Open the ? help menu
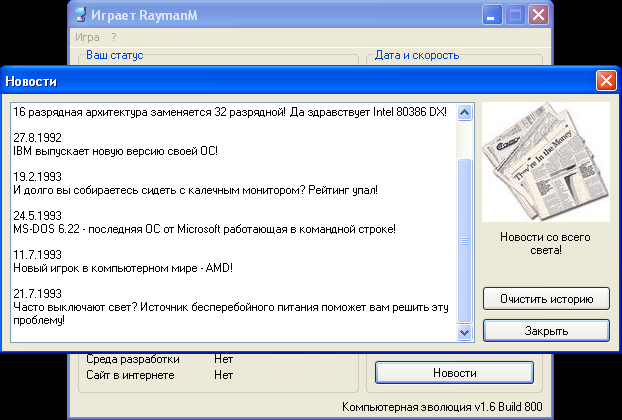Viewport: 622px width, 420px height. coord(114,37)
